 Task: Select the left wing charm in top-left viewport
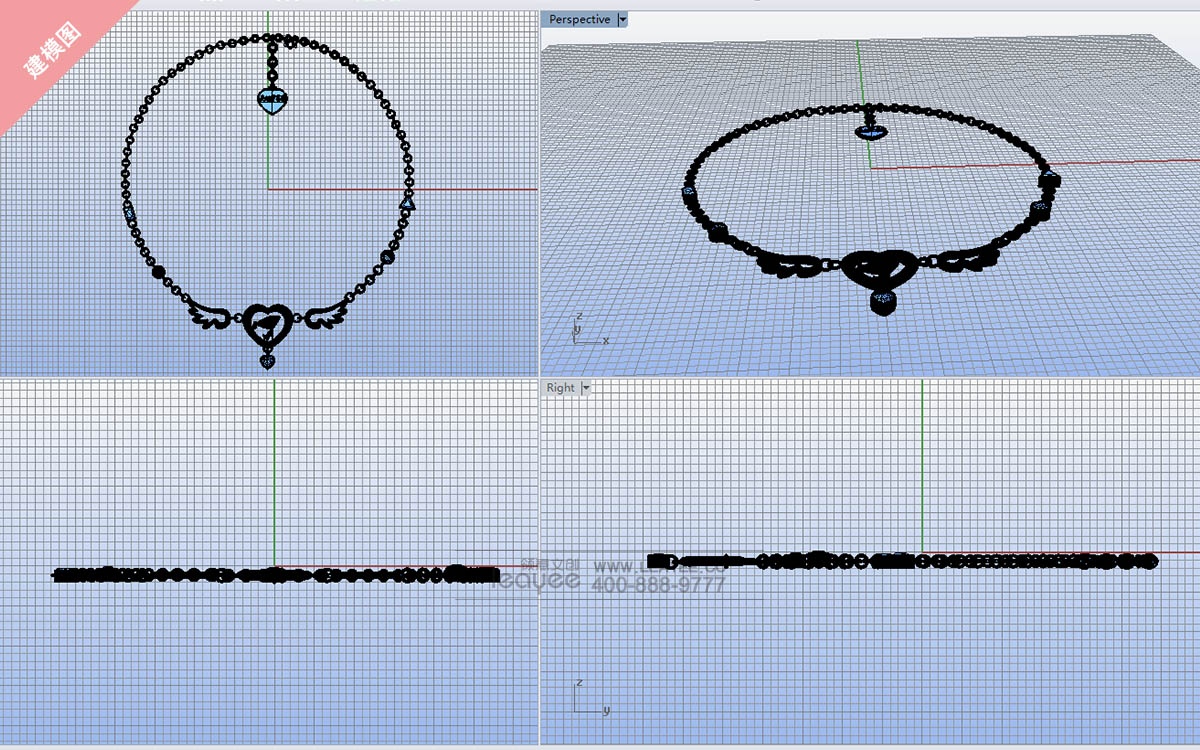tap(213, 314)
